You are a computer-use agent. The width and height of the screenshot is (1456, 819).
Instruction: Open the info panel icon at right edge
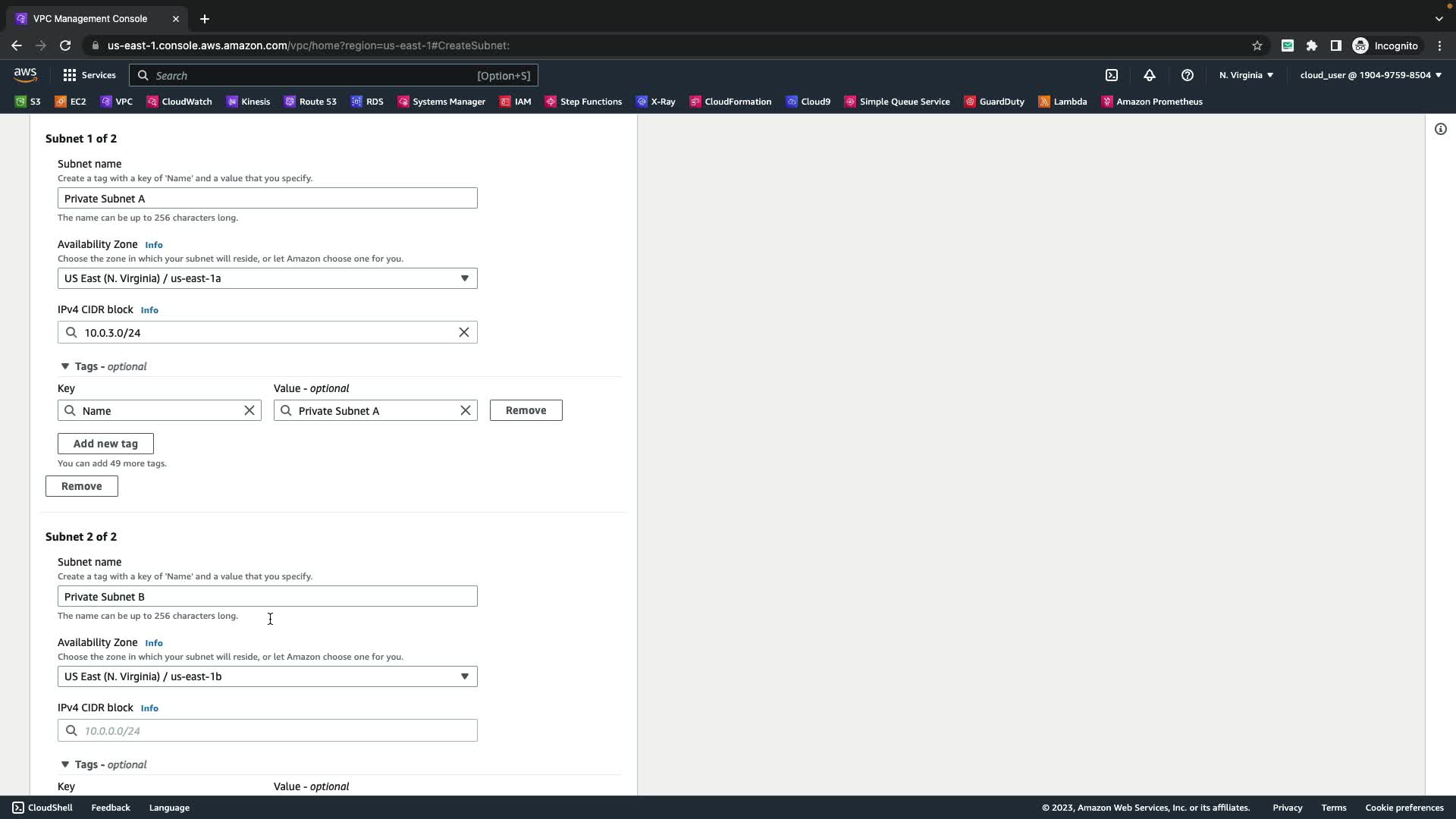(x=1440, y=129)
